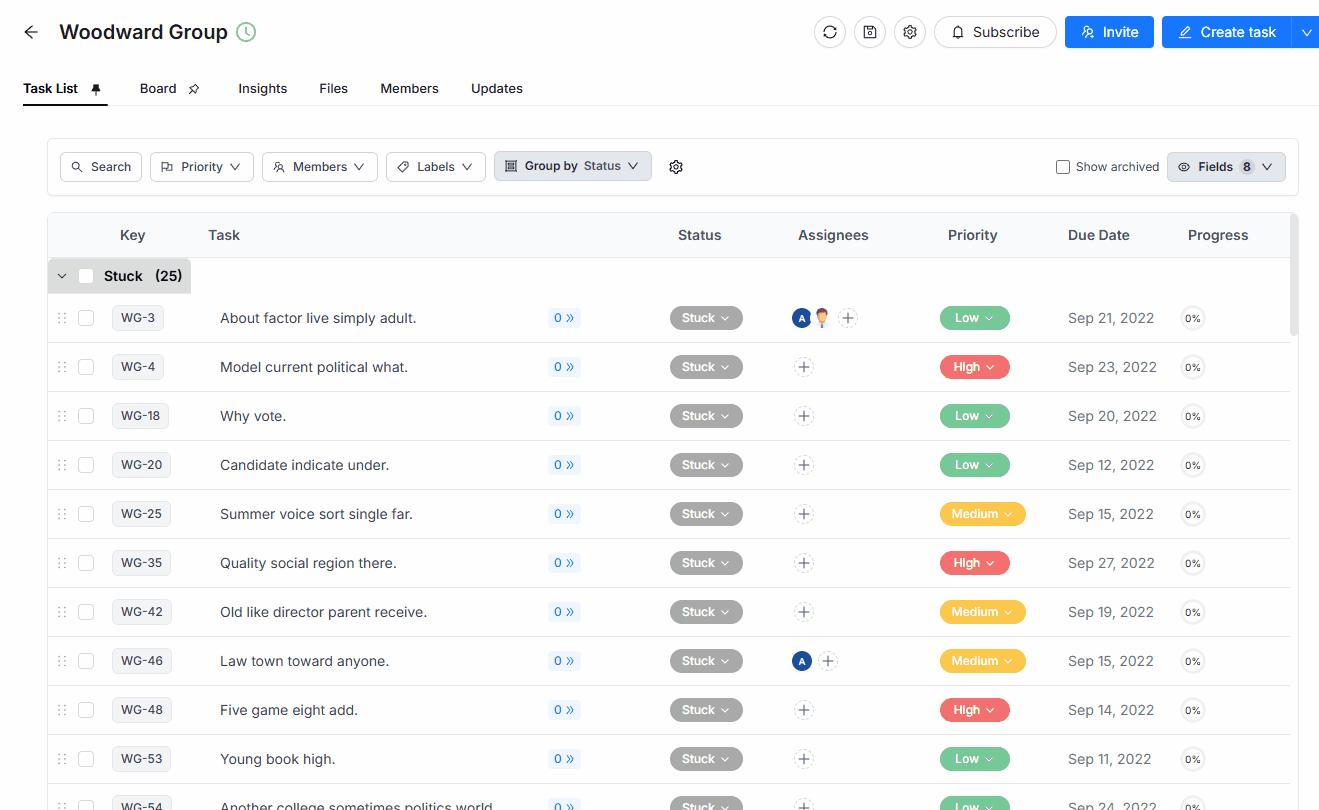Click the back arrow beside Woodward Group

pyautogui.click(x=31, y=32)
